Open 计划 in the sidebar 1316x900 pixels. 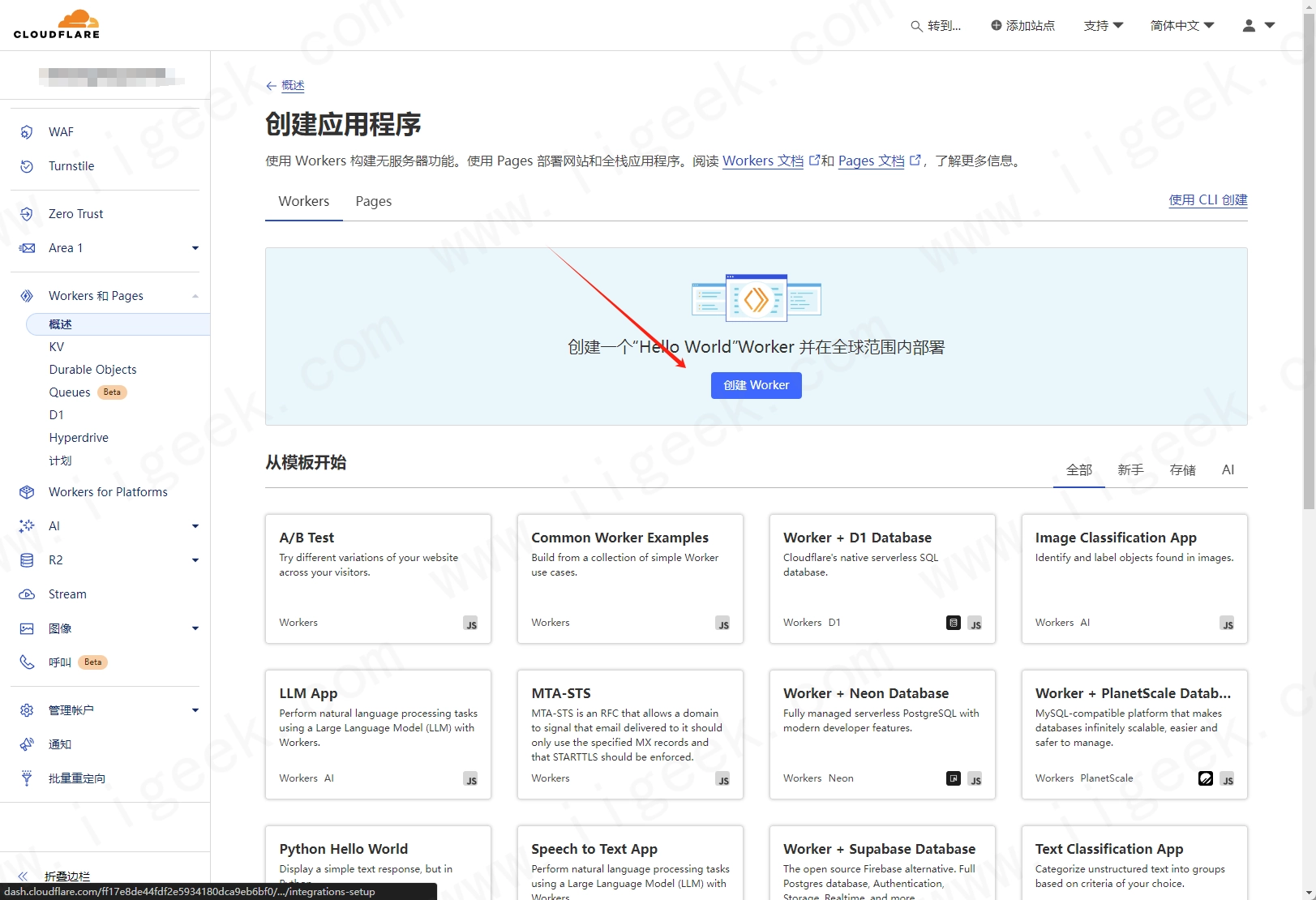coord(60,461)
